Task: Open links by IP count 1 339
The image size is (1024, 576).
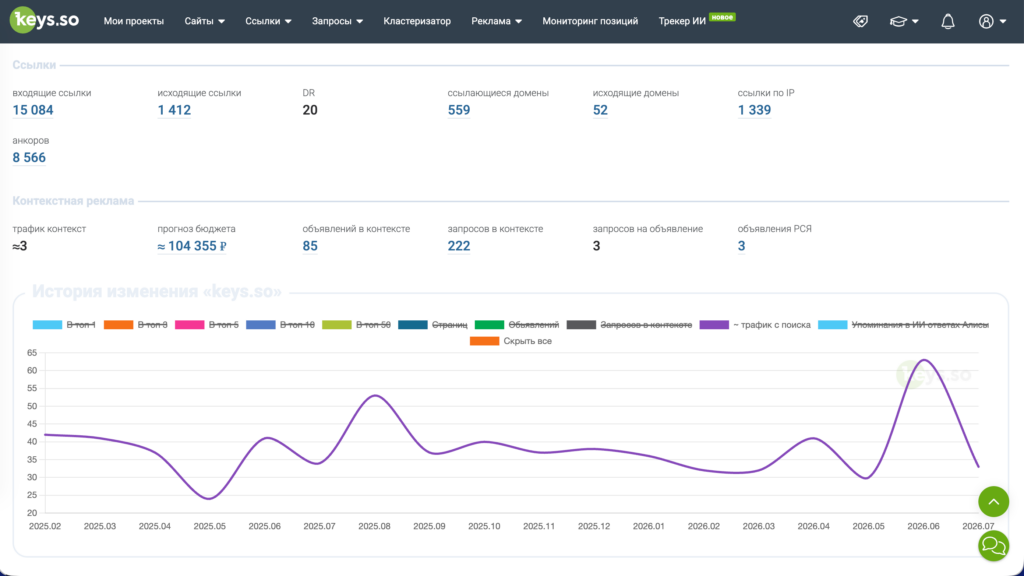Action: (754, 110)
